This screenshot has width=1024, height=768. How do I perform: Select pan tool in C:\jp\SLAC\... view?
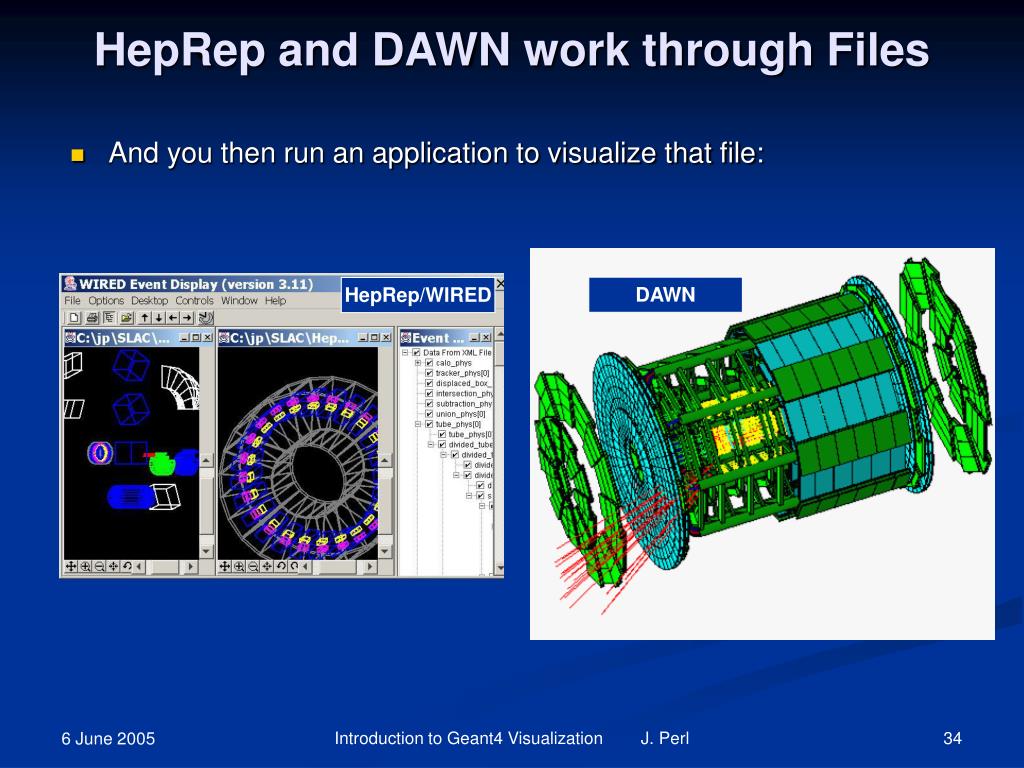click(71, 566)
